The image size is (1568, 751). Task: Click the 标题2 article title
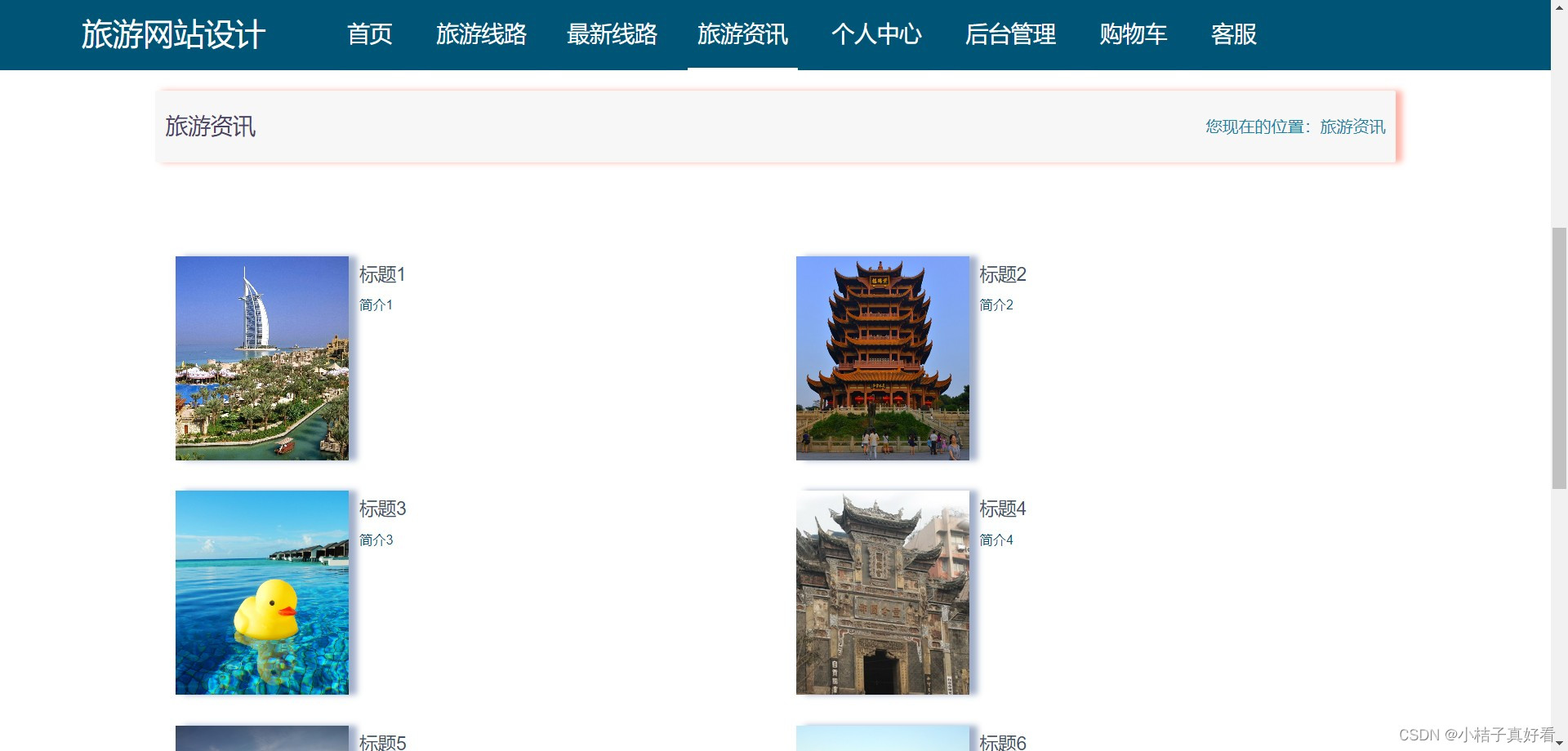[x=1003, y=274]
